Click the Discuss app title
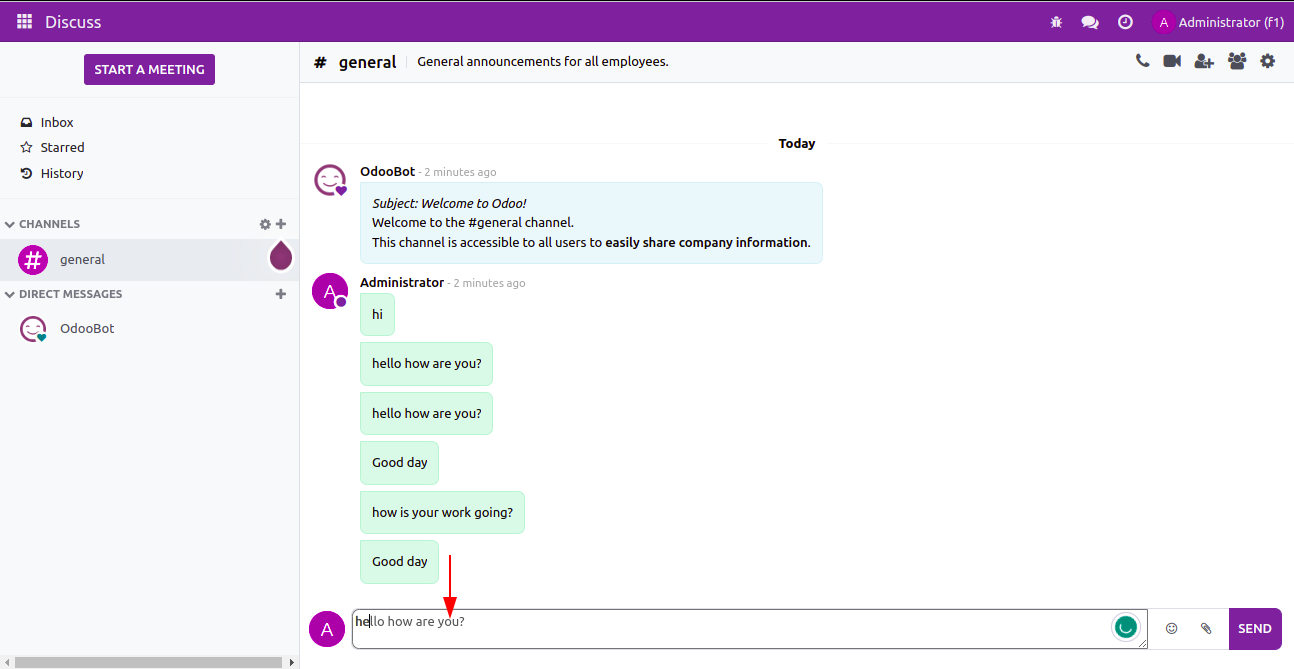Image resolution: width=1294 pixels, height=669 pixels. (73, 21)
